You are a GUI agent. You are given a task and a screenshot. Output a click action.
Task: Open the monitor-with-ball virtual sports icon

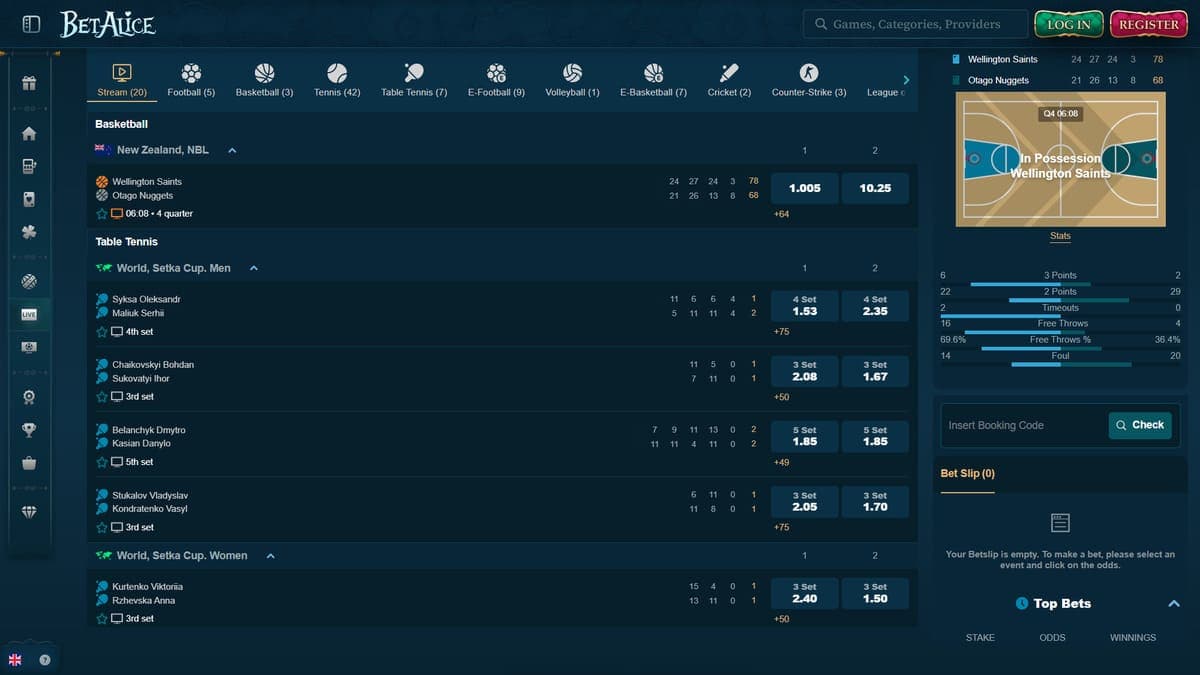pos(29,347)
